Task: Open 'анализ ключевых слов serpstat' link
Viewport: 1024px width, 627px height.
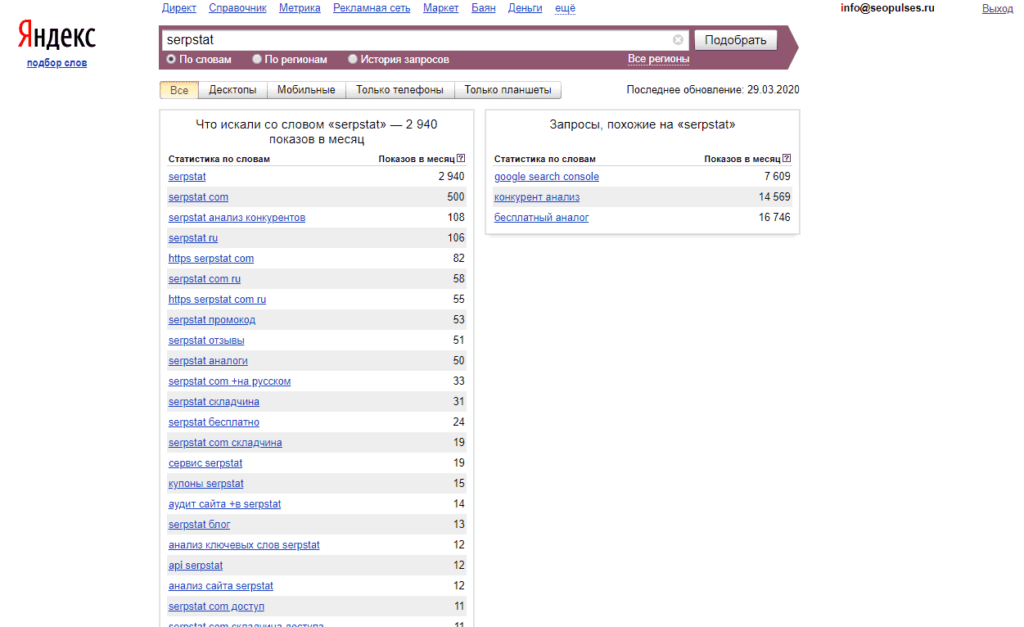Action: (244, 545)
